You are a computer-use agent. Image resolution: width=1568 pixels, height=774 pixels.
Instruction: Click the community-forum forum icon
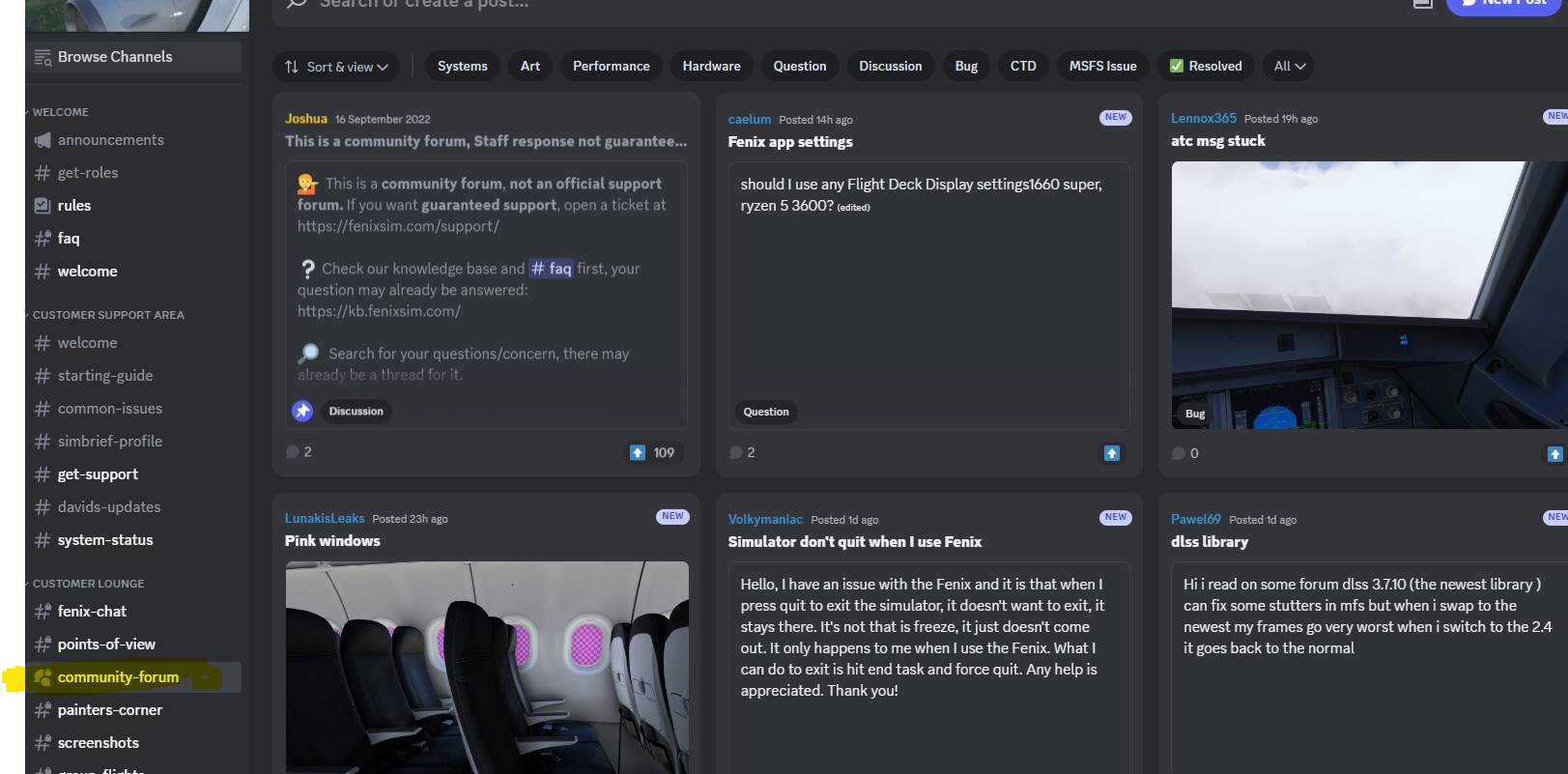(43, 677)
